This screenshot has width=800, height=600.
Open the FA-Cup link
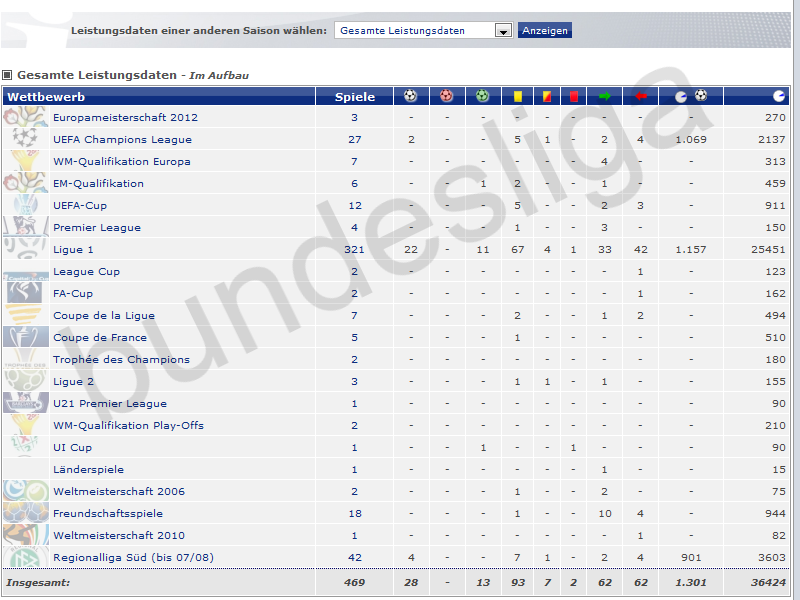[73, 293]
